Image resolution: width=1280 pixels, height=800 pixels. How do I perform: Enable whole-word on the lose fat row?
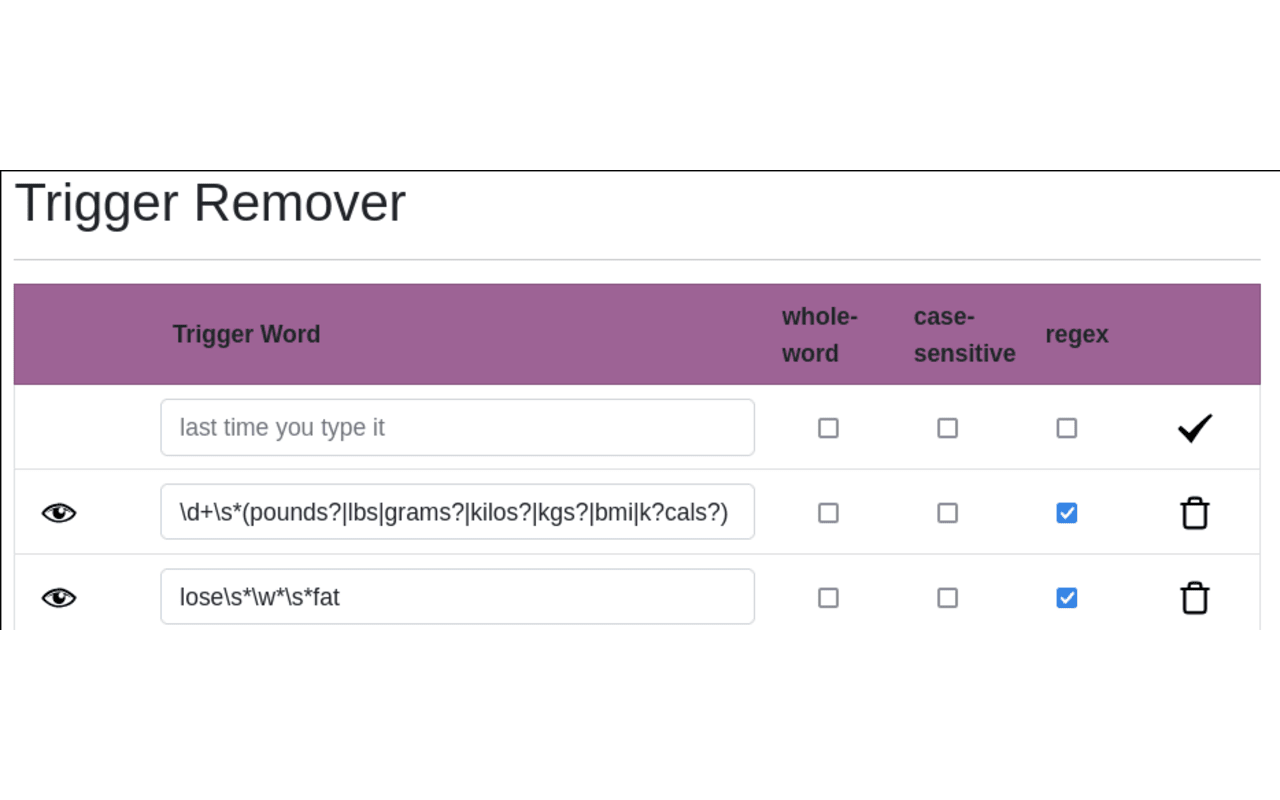[x=828, y=598]
